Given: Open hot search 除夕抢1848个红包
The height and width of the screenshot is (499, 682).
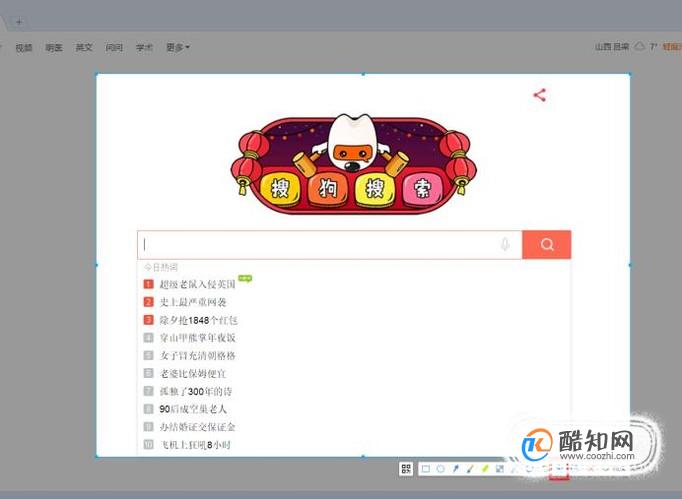Looking at the screenshot, I should coord(198,320).
